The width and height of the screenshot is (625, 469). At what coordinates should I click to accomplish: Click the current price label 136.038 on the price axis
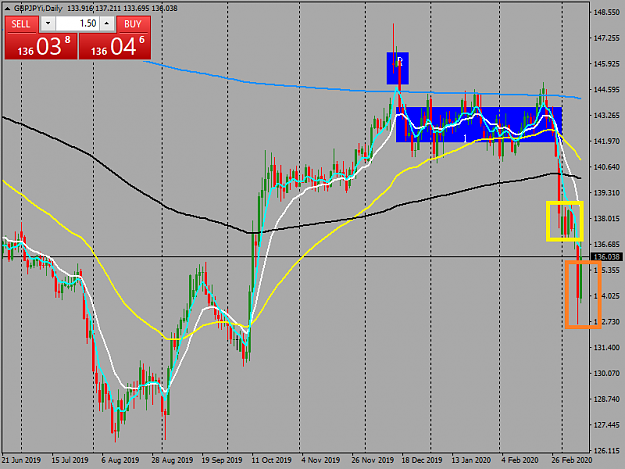point(607,257)
